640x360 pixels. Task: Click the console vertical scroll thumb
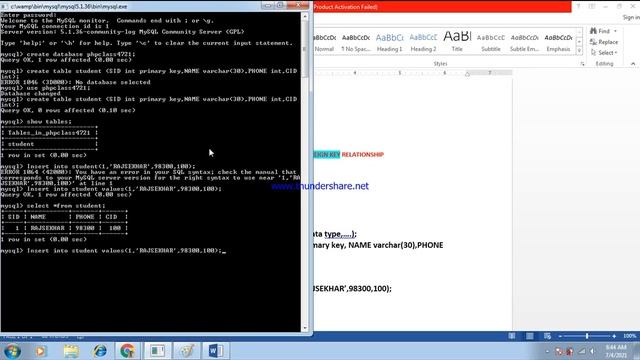(x=304, y=49)
